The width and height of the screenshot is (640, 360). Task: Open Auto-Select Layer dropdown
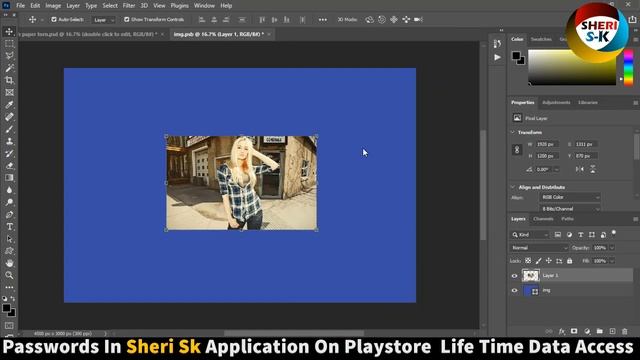pos(104,20)
